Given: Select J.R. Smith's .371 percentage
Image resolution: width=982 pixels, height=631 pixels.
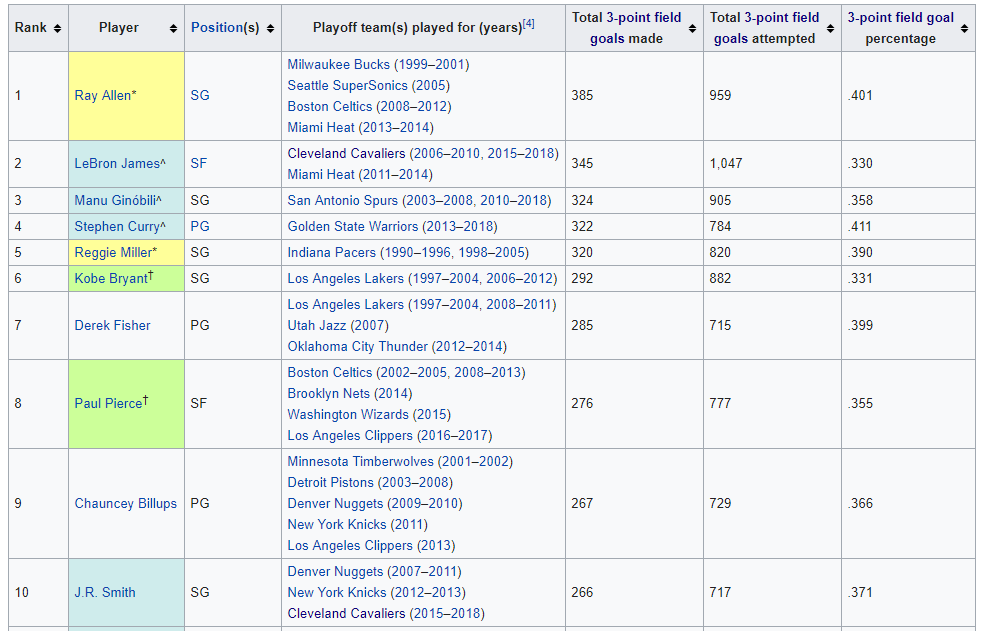Looking at the screenshot, I should point(860,592).
